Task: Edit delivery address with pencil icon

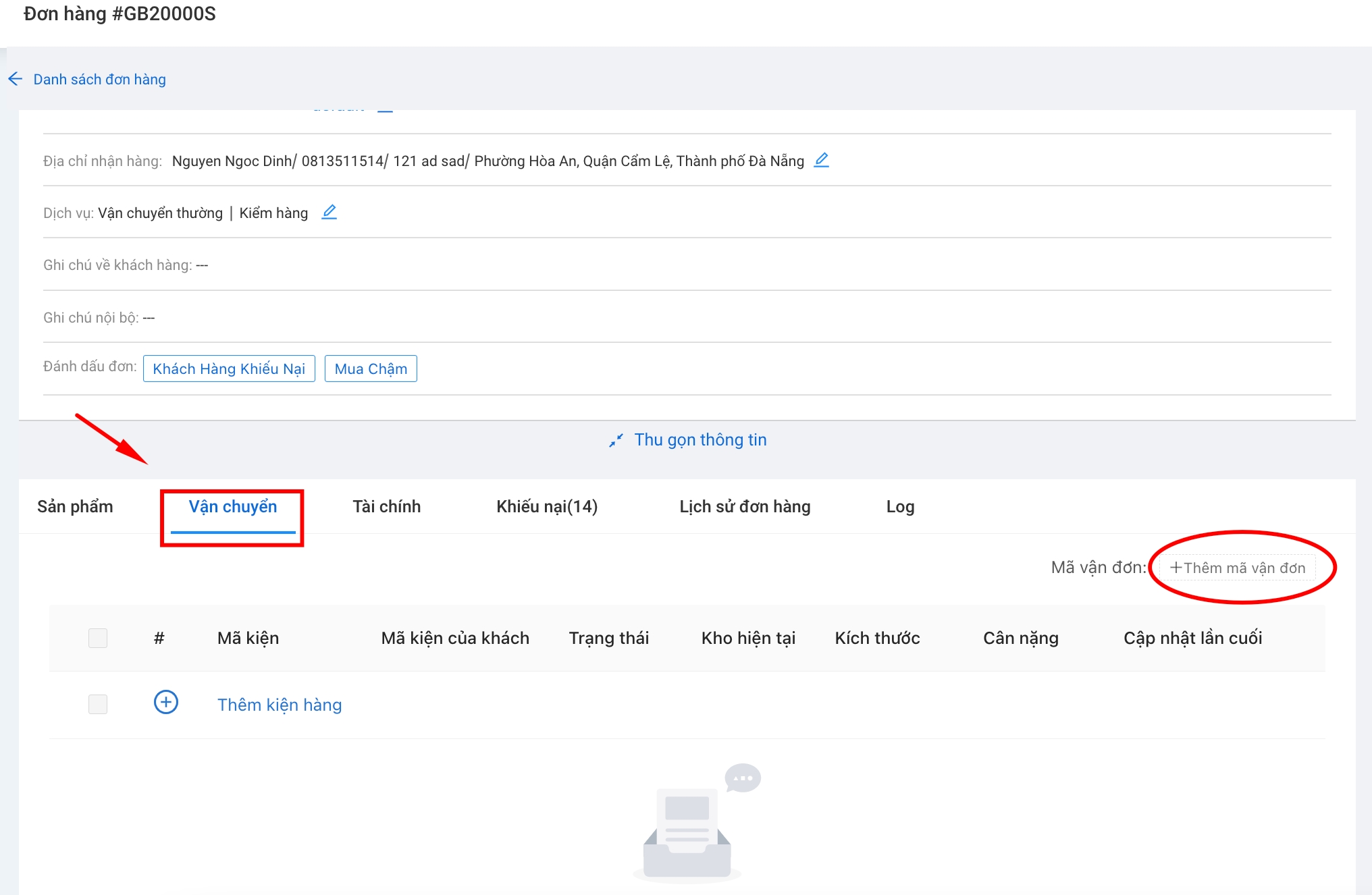Action: (x=821, y=160)
